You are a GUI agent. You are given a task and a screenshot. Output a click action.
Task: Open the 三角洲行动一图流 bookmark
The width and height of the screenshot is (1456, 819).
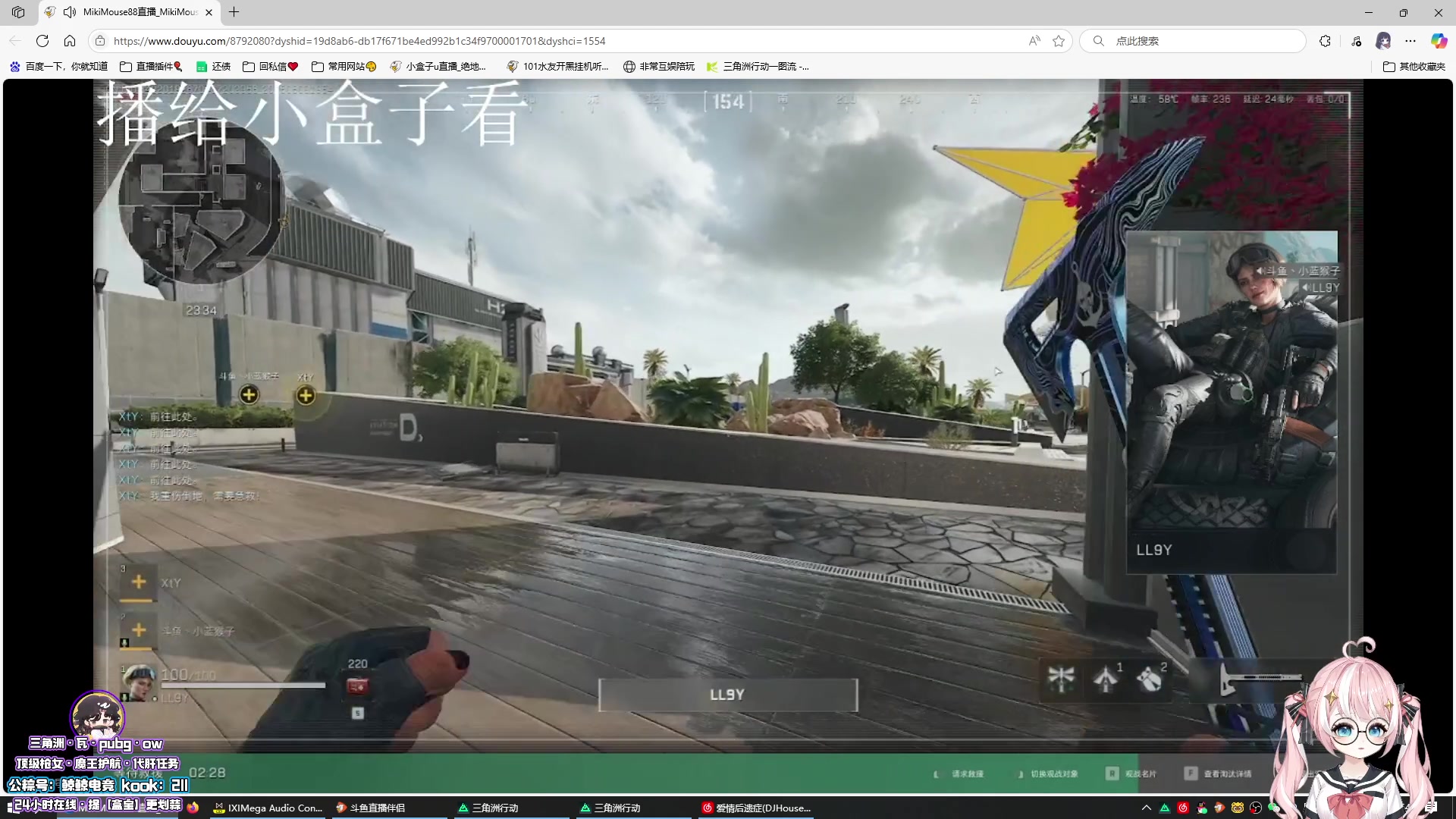[x=758, y=67]
